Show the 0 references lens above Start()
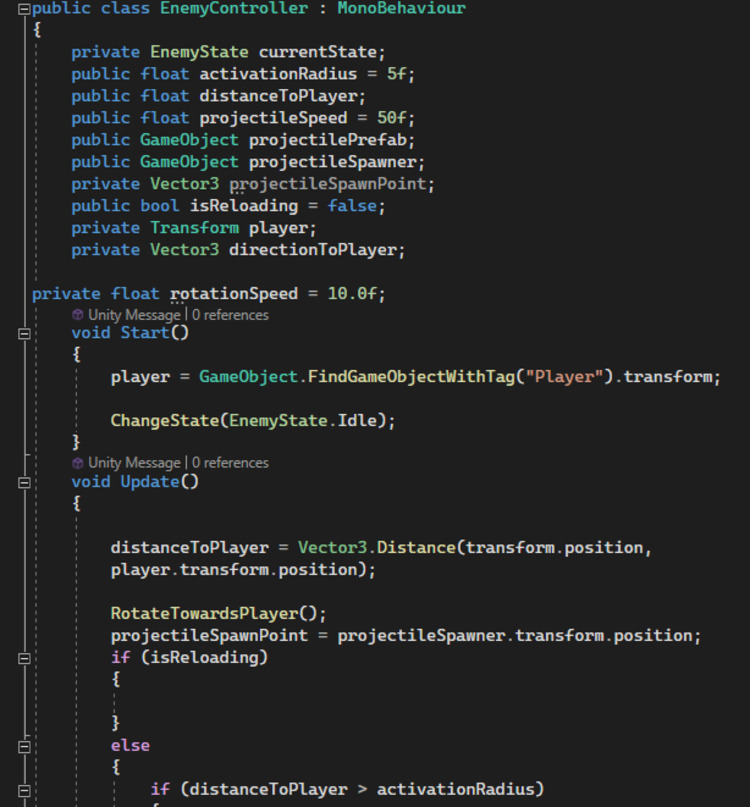Image resolution: width=750 pixels, height=807 pixels. [x=230, y=315]
